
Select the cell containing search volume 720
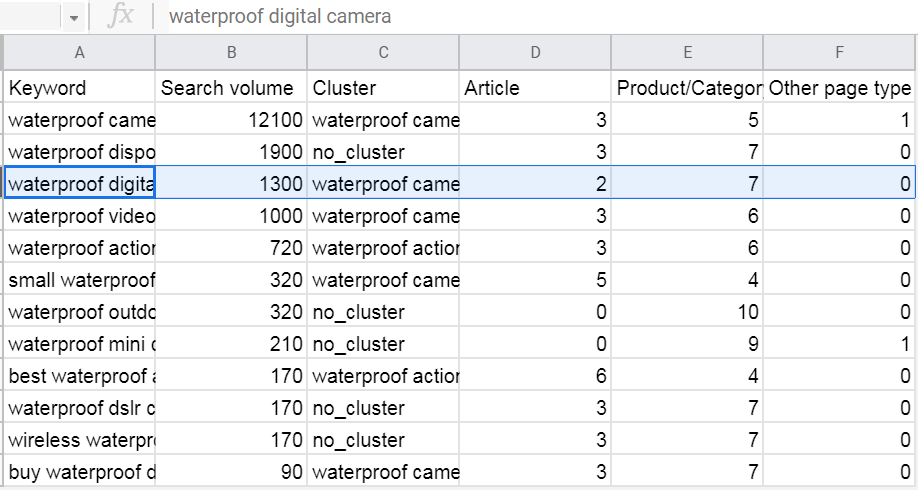(231, 248)
